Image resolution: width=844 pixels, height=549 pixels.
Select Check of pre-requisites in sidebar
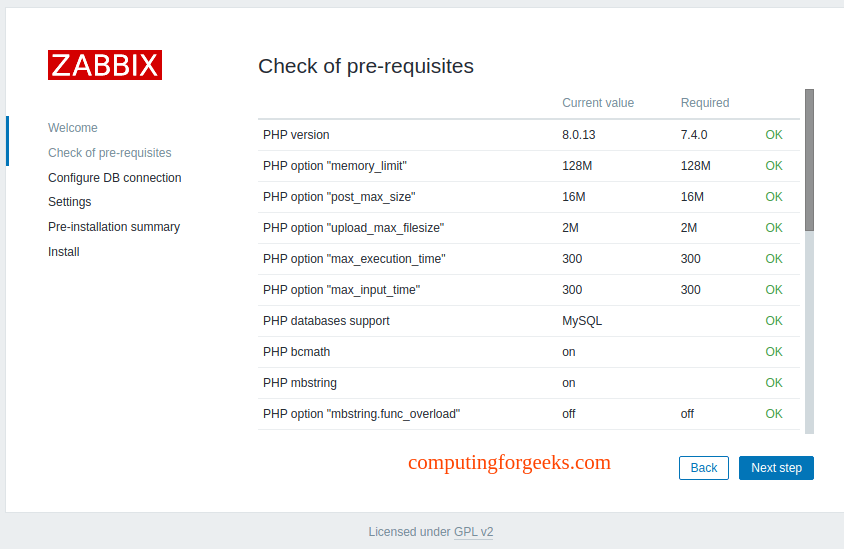tap(110, 153)
